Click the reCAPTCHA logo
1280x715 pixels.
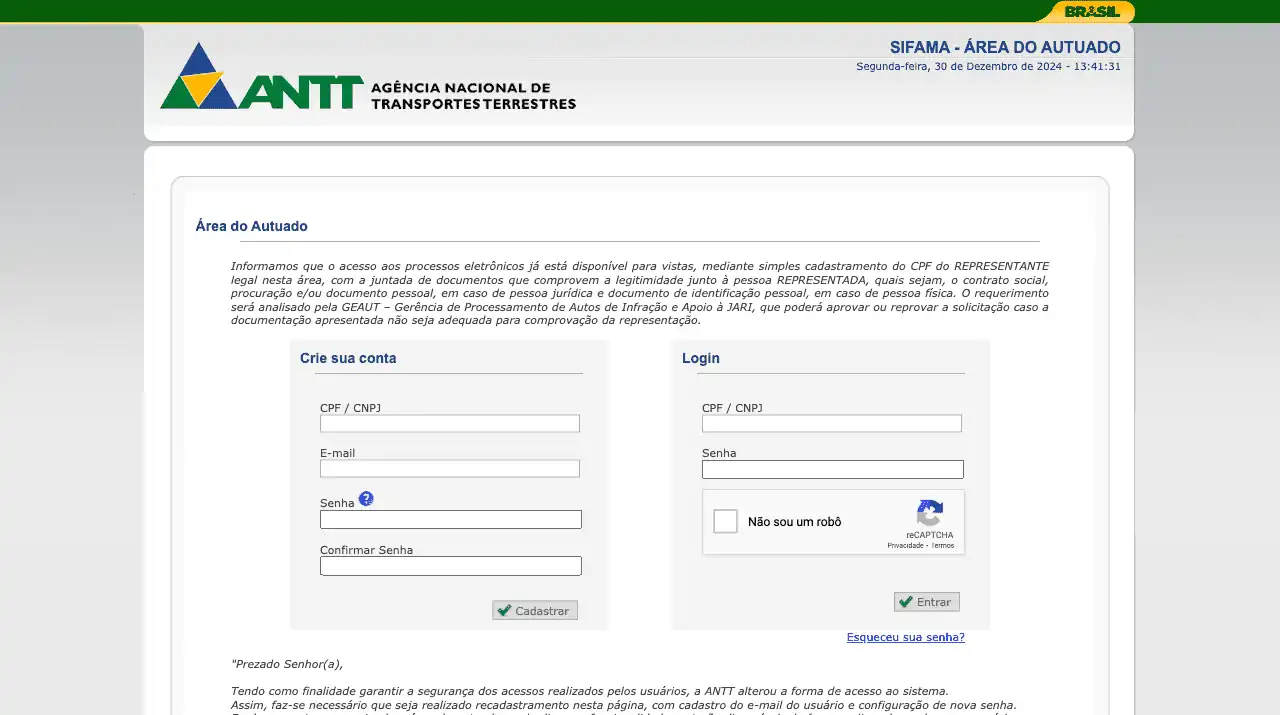coord(930,514)
